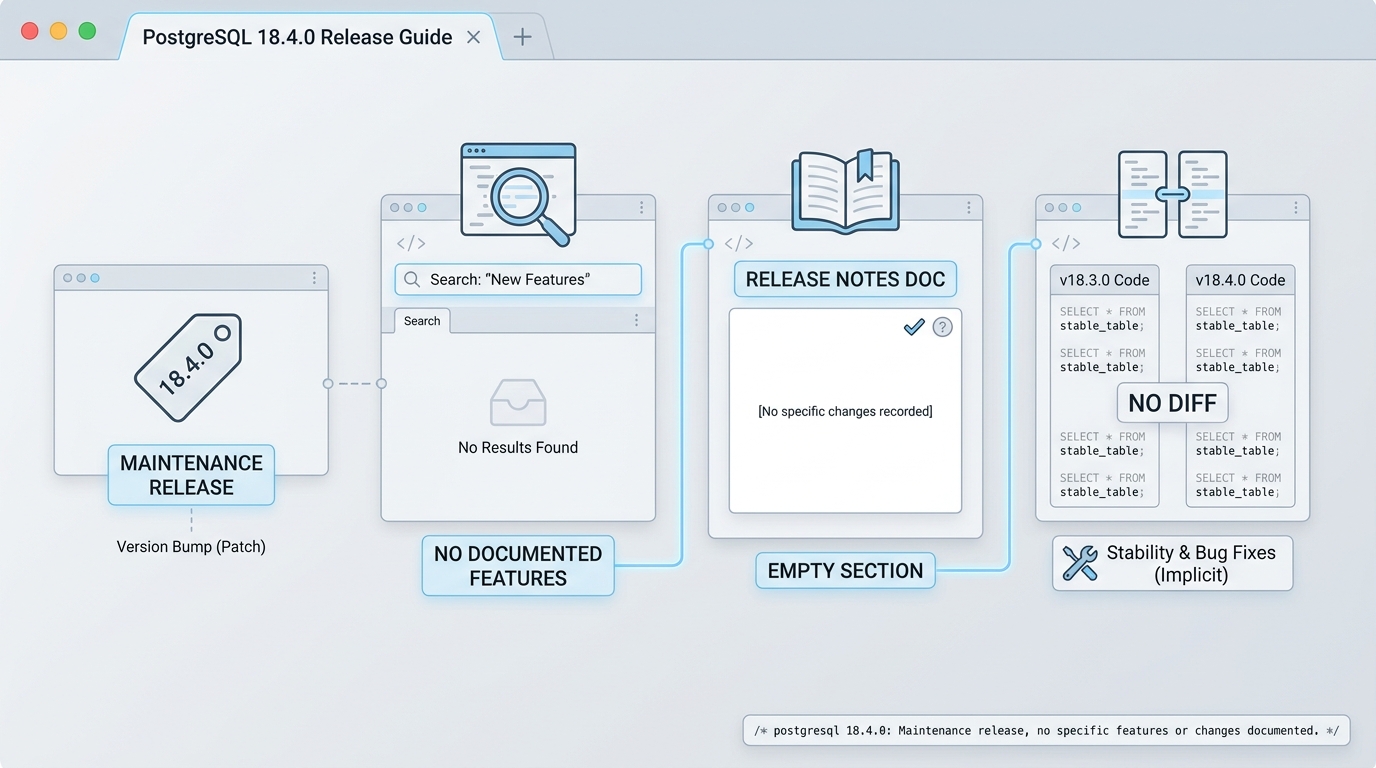1376x768 pixels.
Task: Click the code brackets icon in release notes window
Action: point(739,243)
